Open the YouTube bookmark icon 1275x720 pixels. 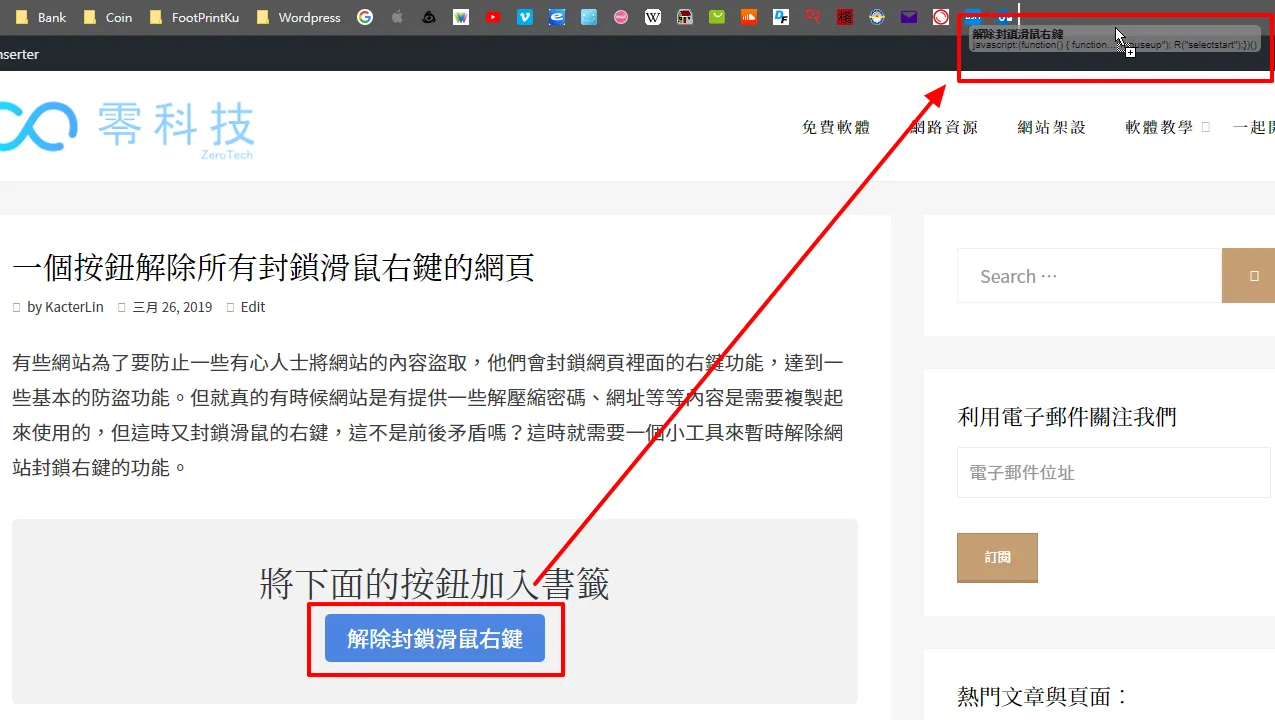point(493,17)
